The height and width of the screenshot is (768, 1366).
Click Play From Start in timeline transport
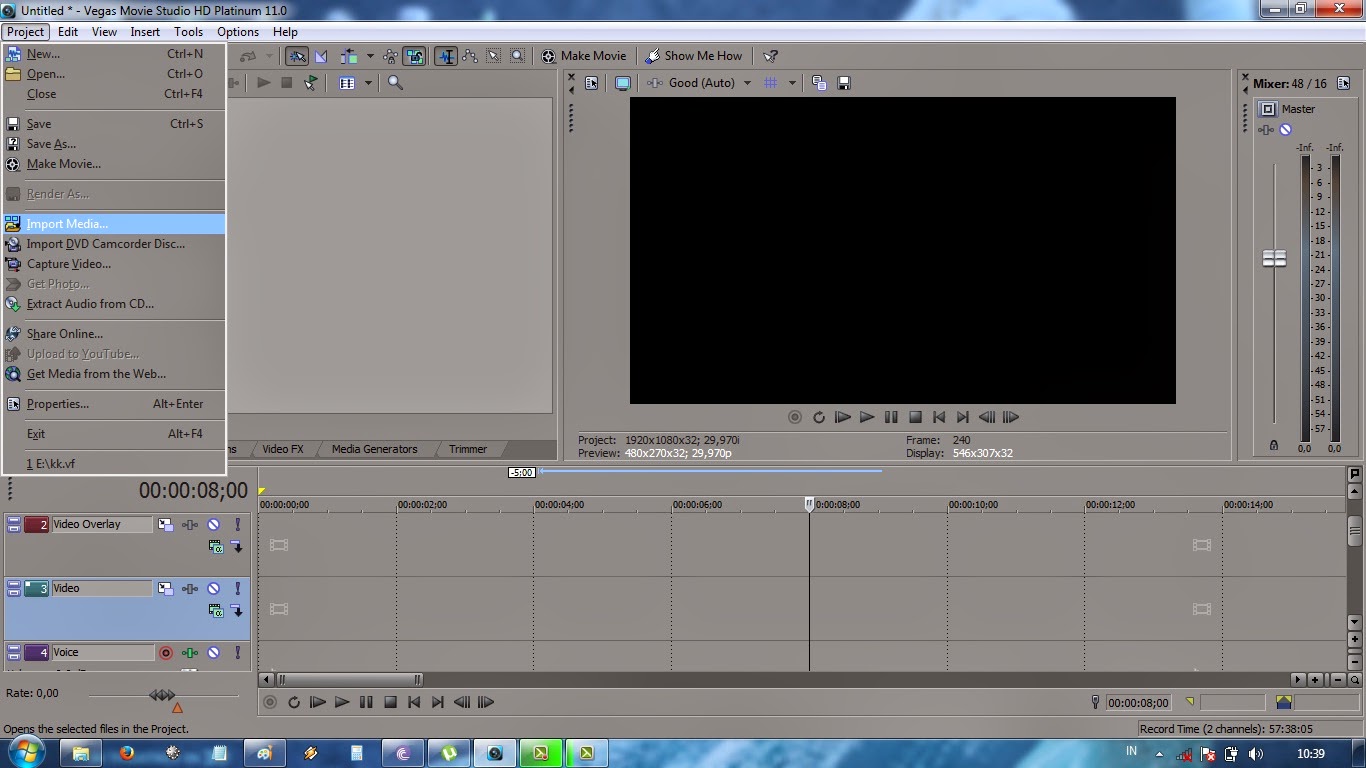[x=318, y=702]
